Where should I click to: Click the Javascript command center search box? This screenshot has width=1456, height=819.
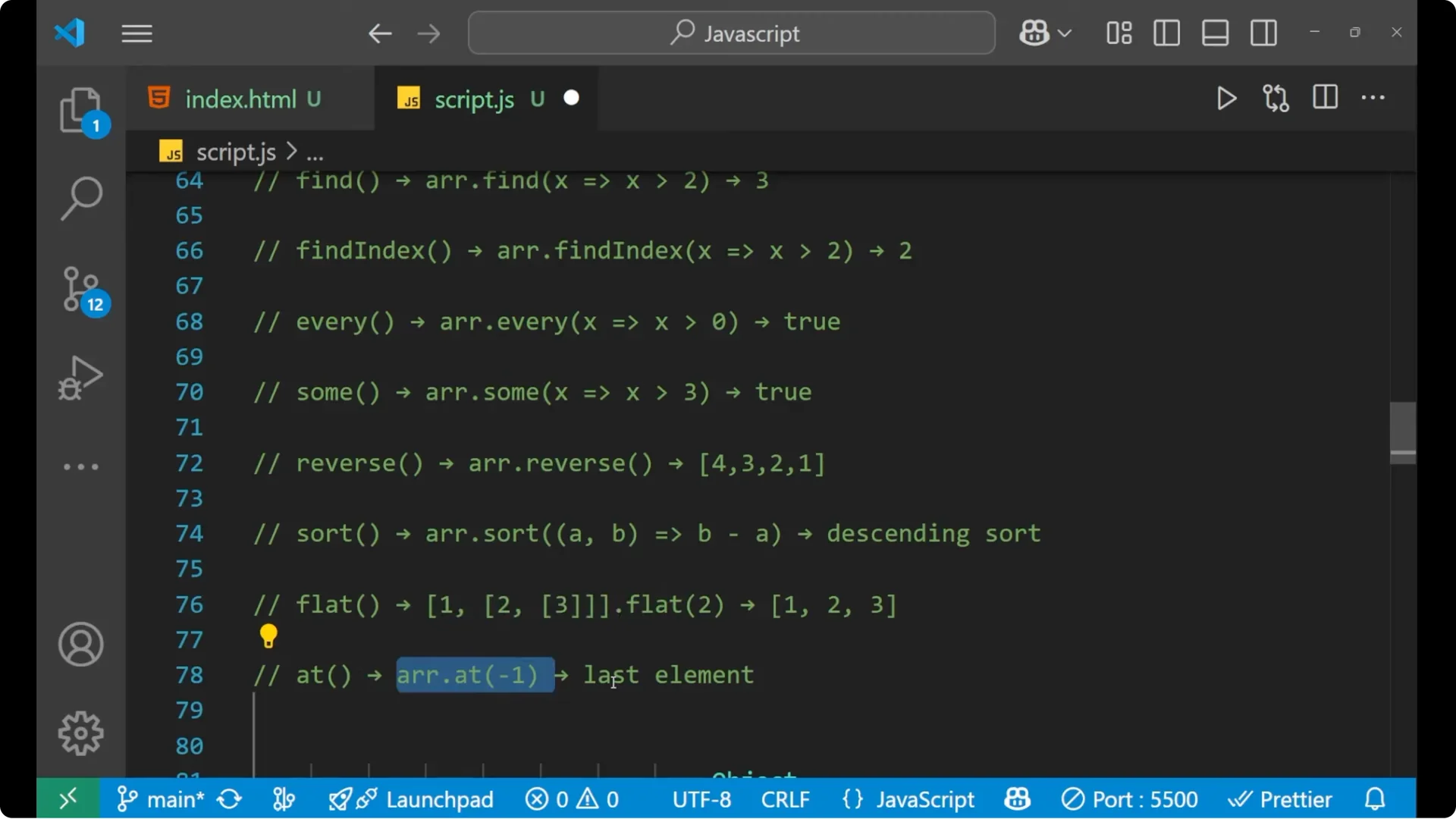click(730, 33)
